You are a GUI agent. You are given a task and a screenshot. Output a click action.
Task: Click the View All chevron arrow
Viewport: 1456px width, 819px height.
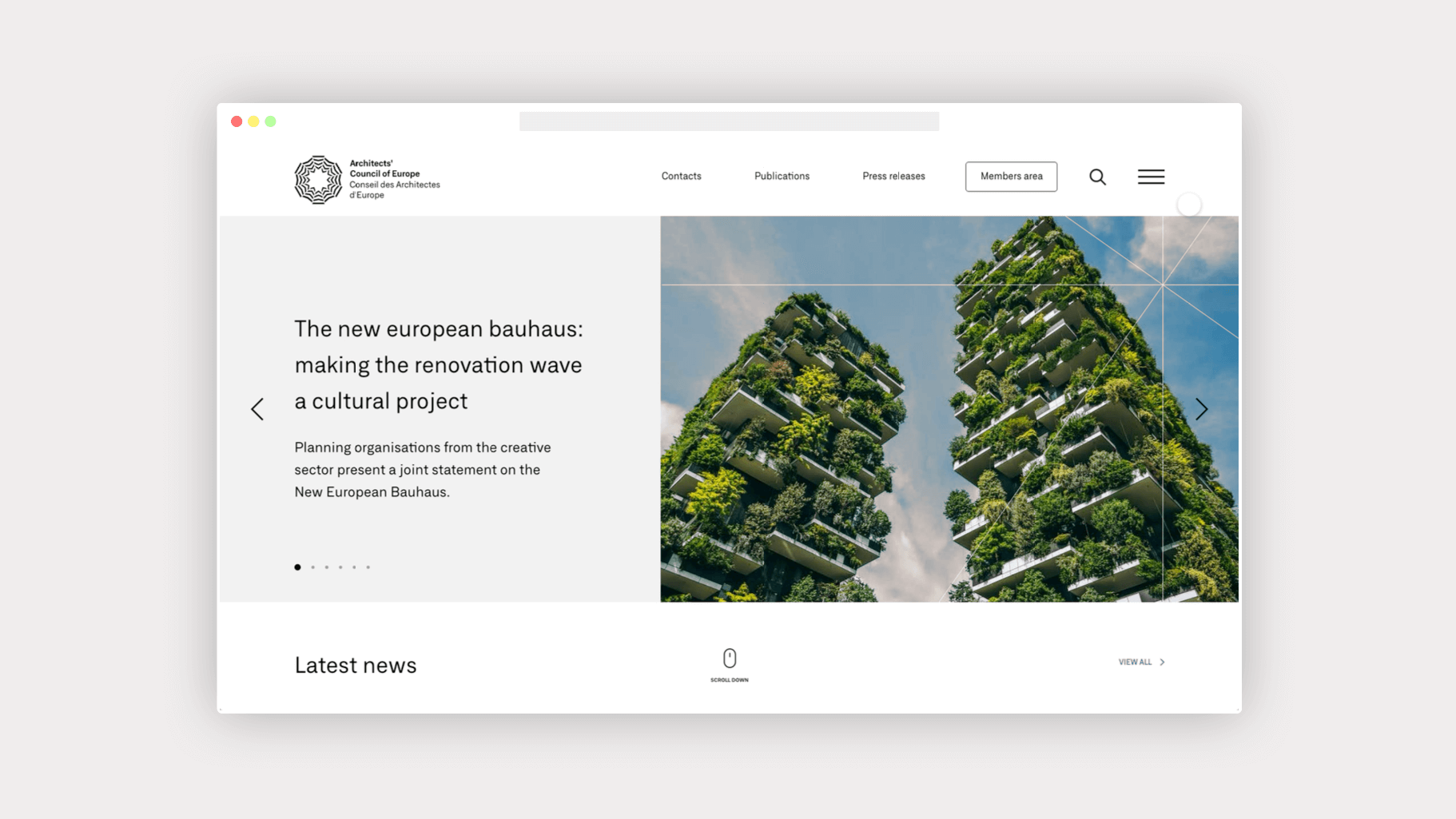tap(1162, 662)
